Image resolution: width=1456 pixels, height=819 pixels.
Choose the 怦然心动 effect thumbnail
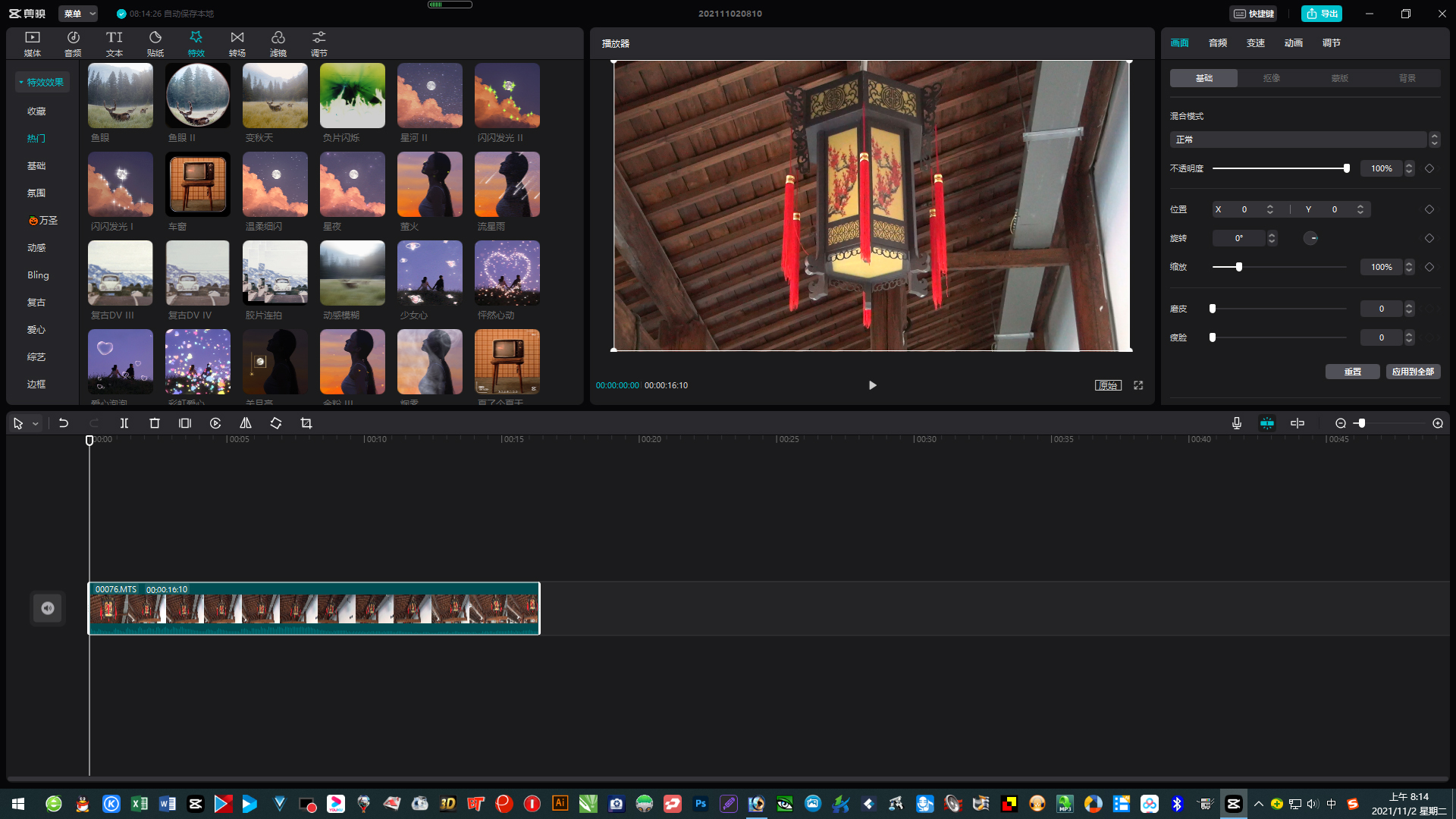tap(507, 273)
